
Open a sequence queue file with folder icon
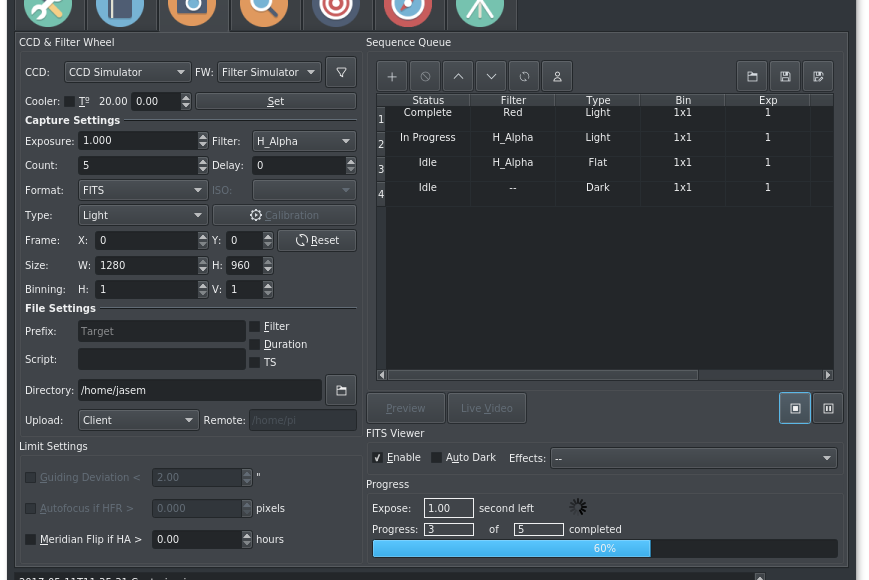point(752,76)
